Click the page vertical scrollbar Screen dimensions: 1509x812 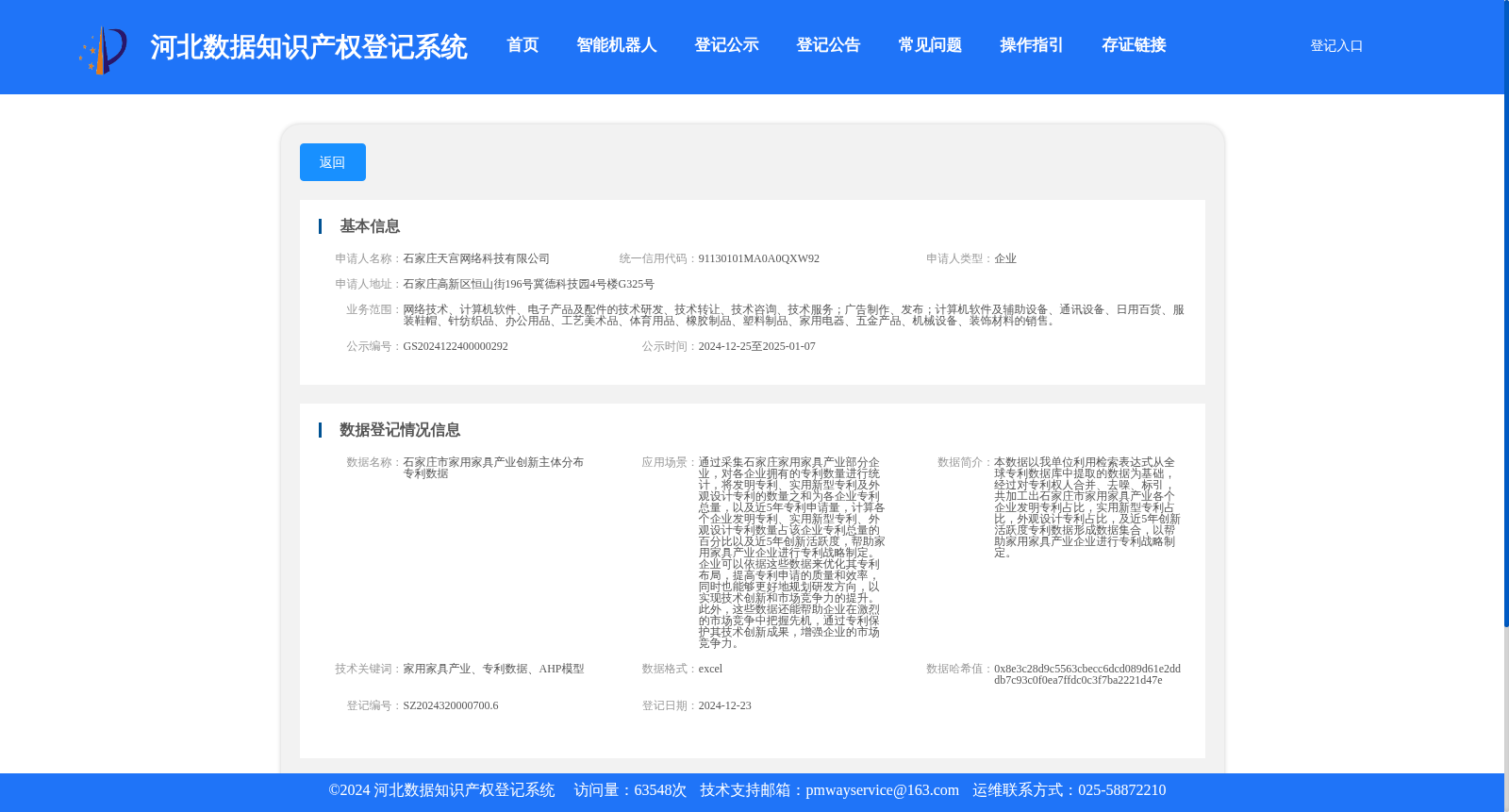(x=1506, y=313)
